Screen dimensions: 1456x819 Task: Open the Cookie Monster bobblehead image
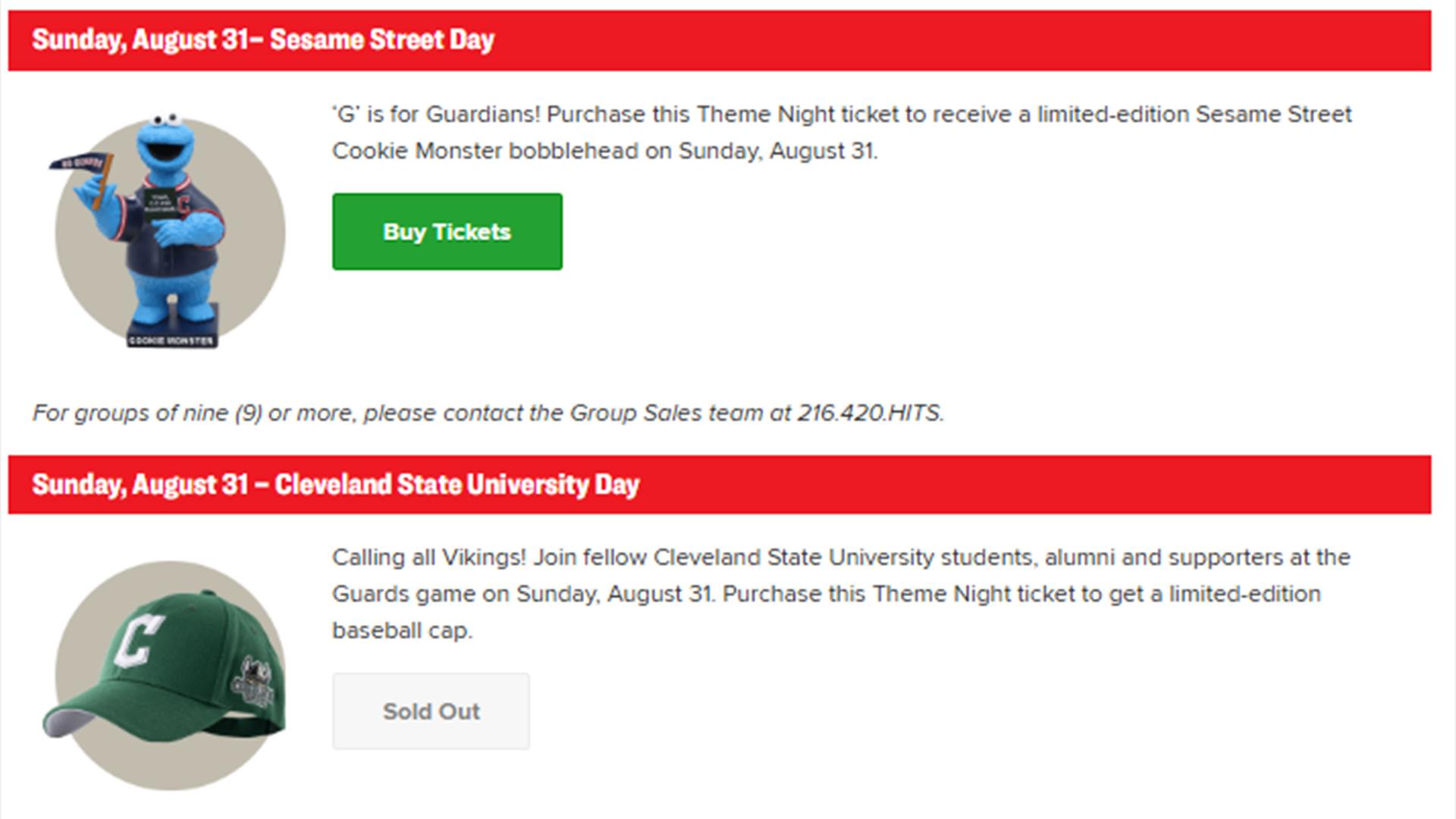[x=170, y=231]
